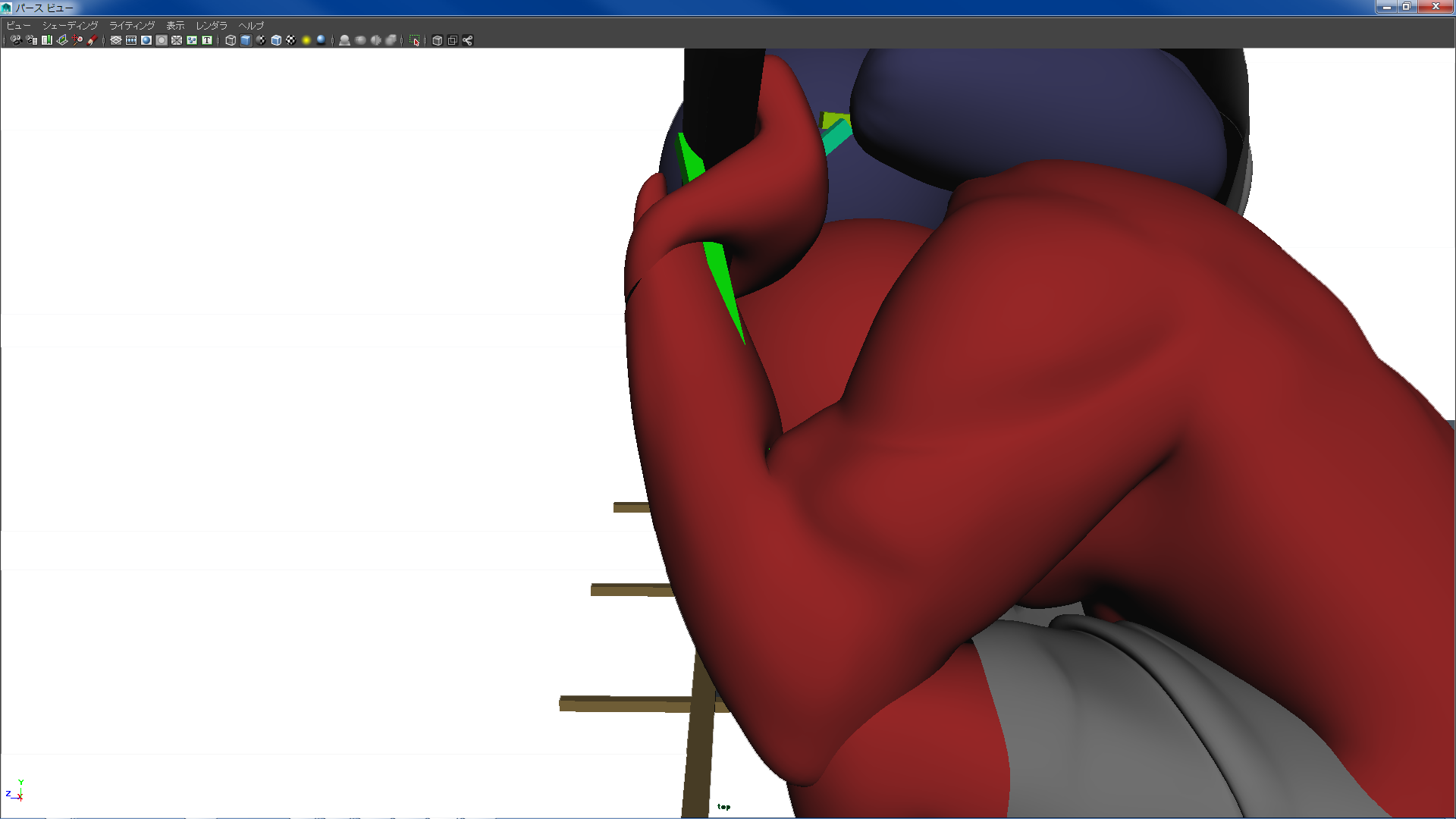Toggle the viewport grid display
The height and width of the screenshot is (819, 1456).
116,40
